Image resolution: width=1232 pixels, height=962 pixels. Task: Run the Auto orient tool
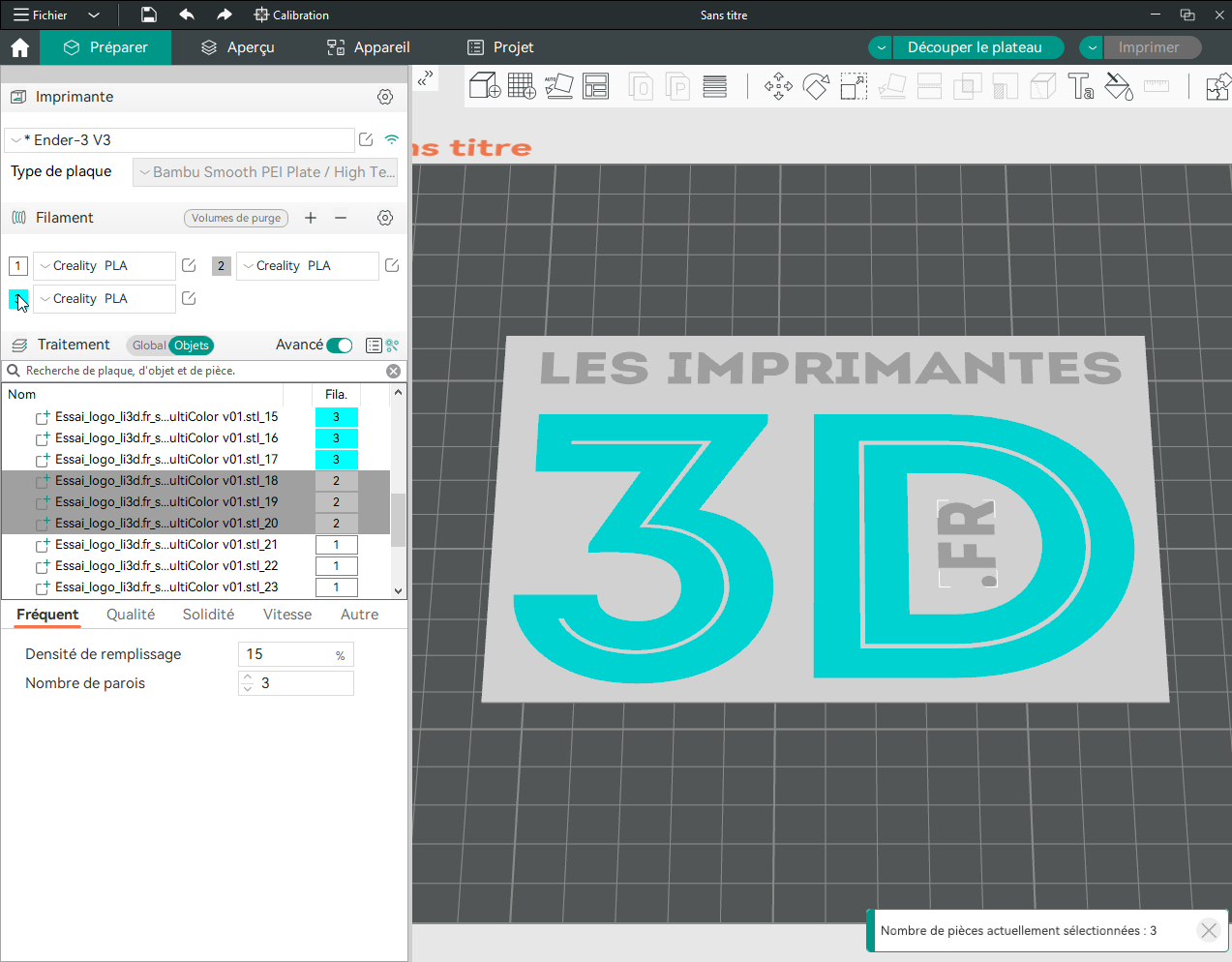[x=558, y=86]
